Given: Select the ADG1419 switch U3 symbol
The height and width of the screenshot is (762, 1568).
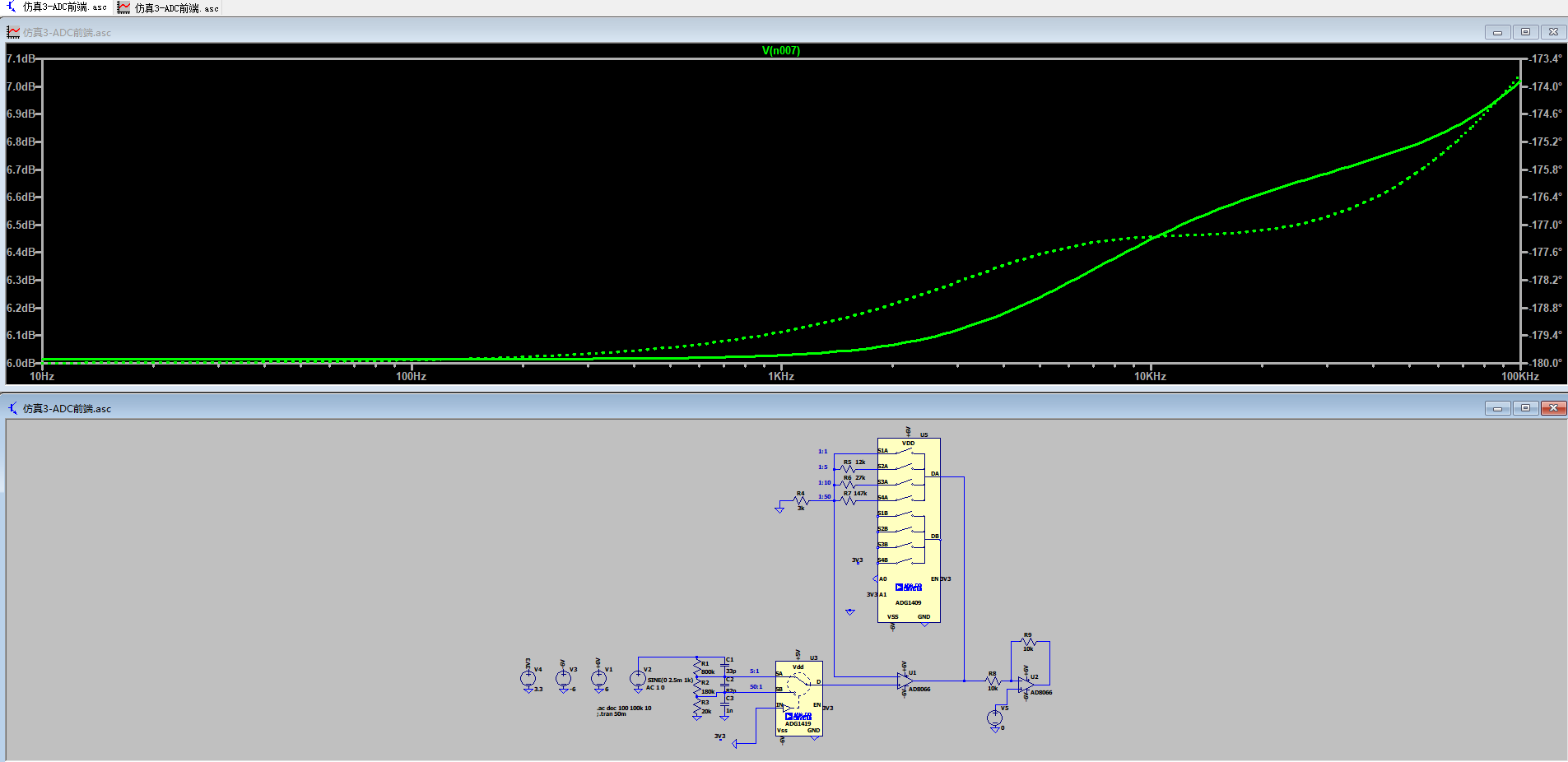Looking at the screenshot, I should point(798,699).
